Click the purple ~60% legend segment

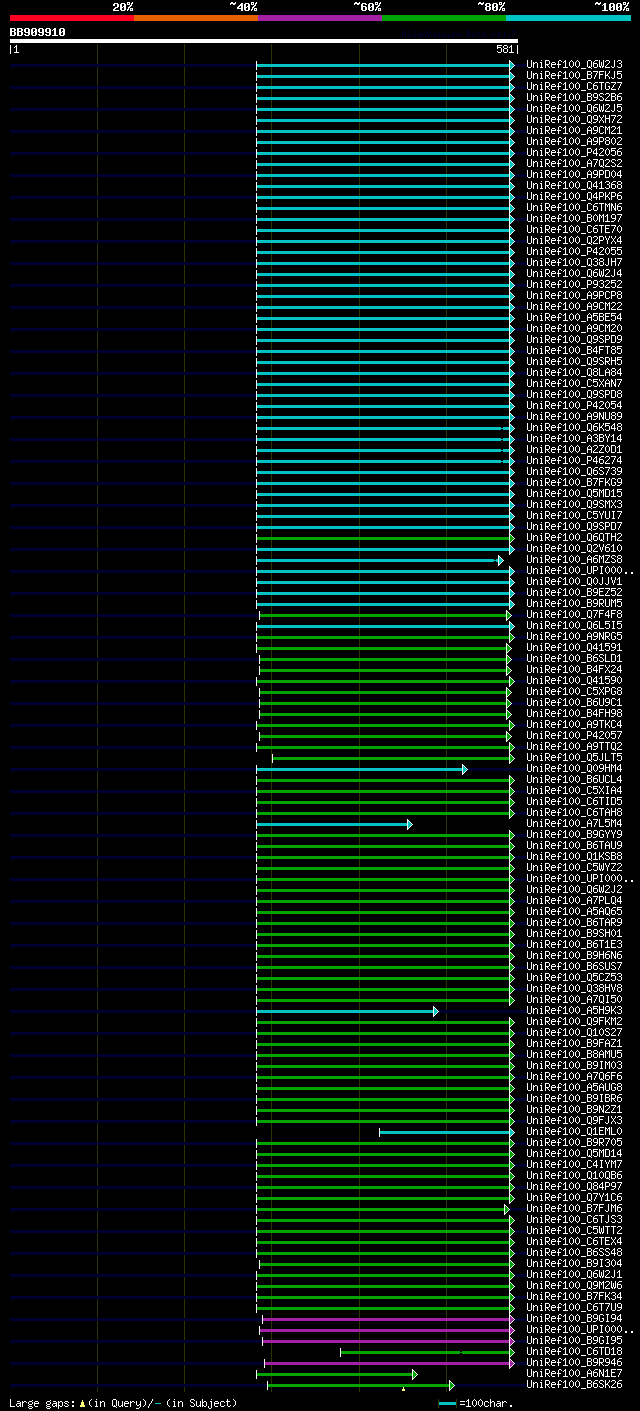tap(320, 18)
